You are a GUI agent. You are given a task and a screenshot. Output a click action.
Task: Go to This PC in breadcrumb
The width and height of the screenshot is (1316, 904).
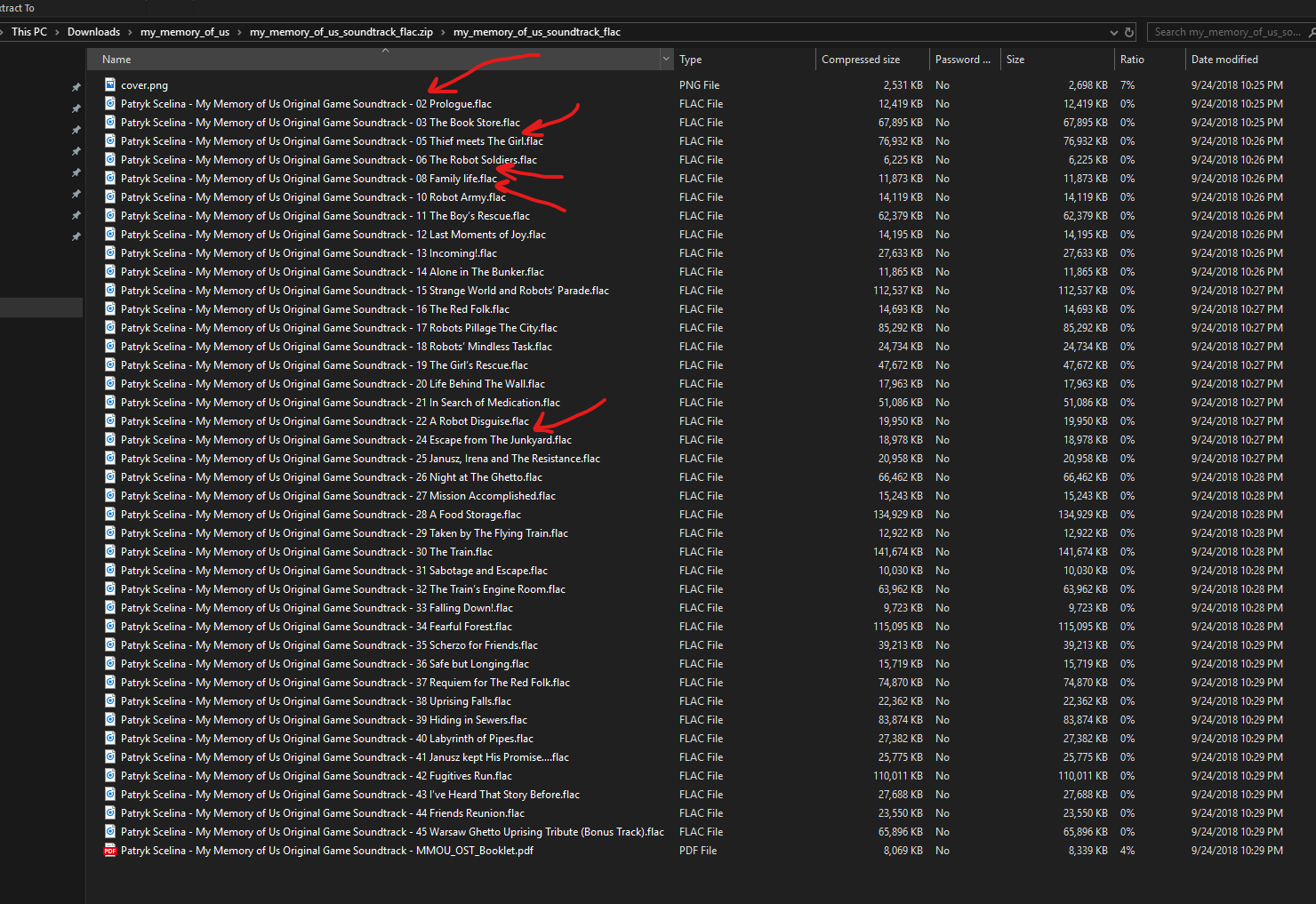(x=29, y=32)
